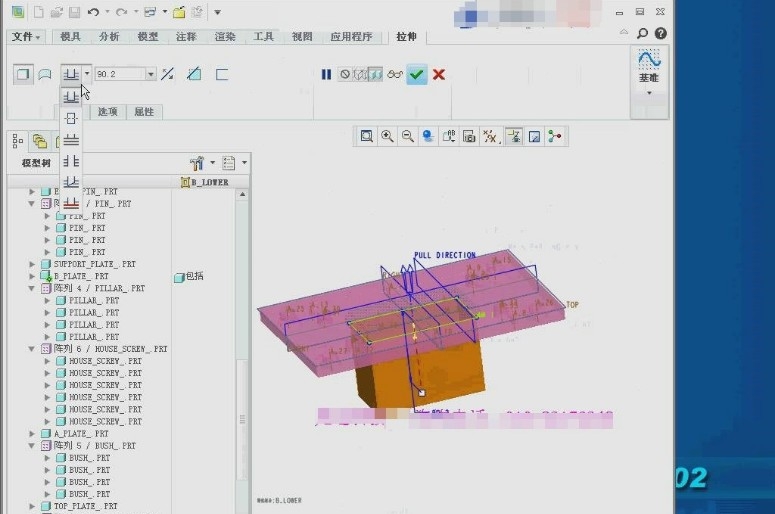The image size is (775, 514).
Task: Open the 选项 dashboard tab
Action: [107, 112]
